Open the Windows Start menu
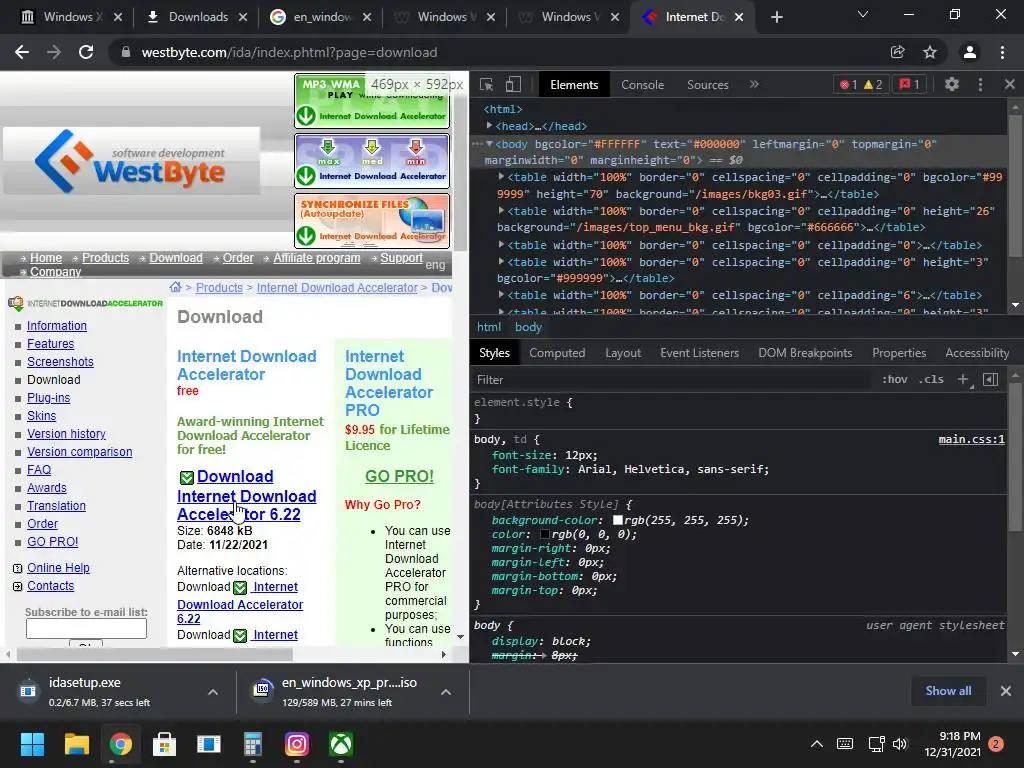Viewport: 1024px width, 768px height. (x=32, y=744)
